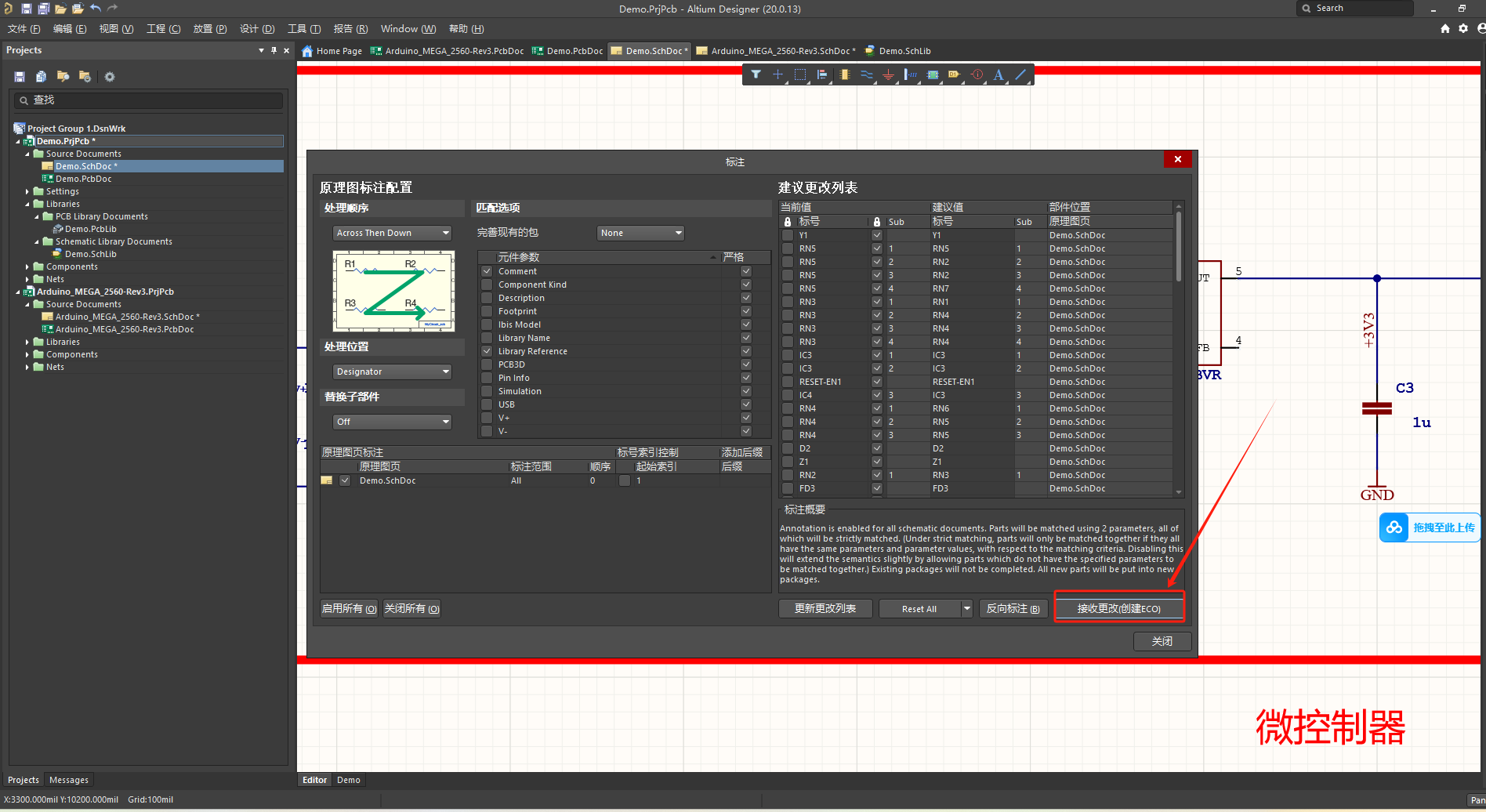
Task: Click the home icon at top right
Action: (x=1445, y=28)
